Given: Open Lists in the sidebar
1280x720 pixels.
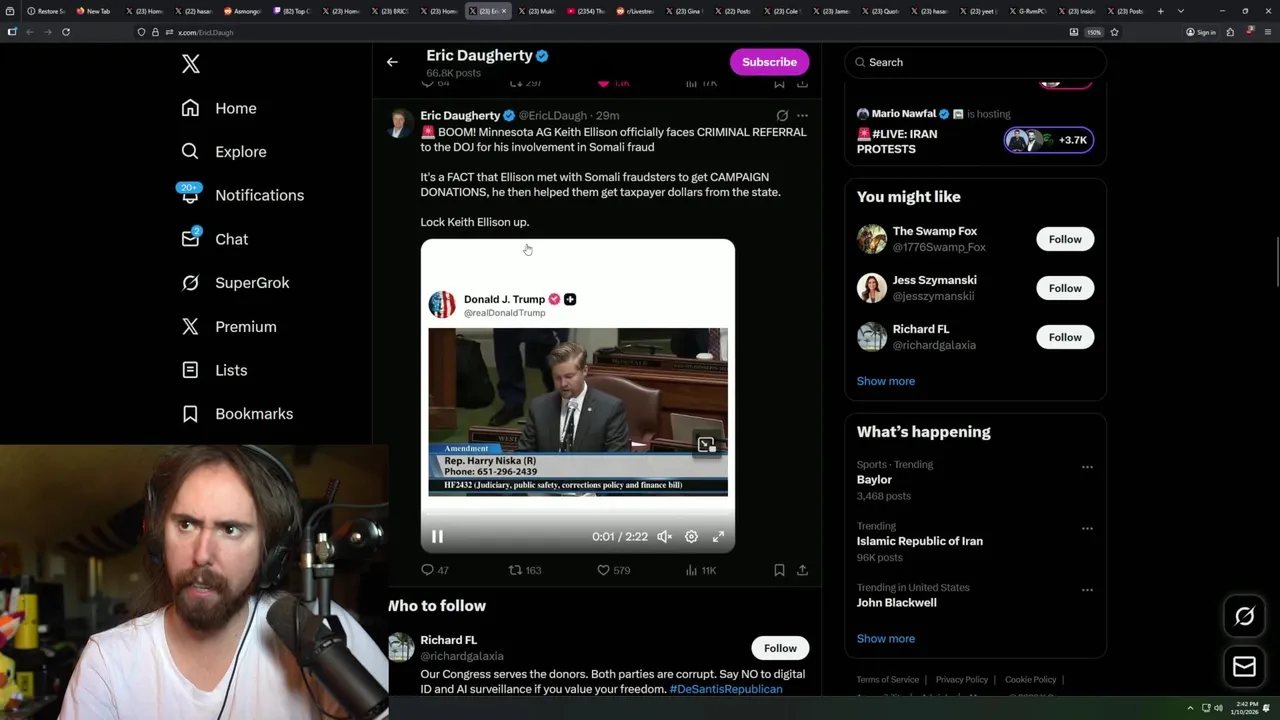Looking at the screenshot, I should pos(215,370).
